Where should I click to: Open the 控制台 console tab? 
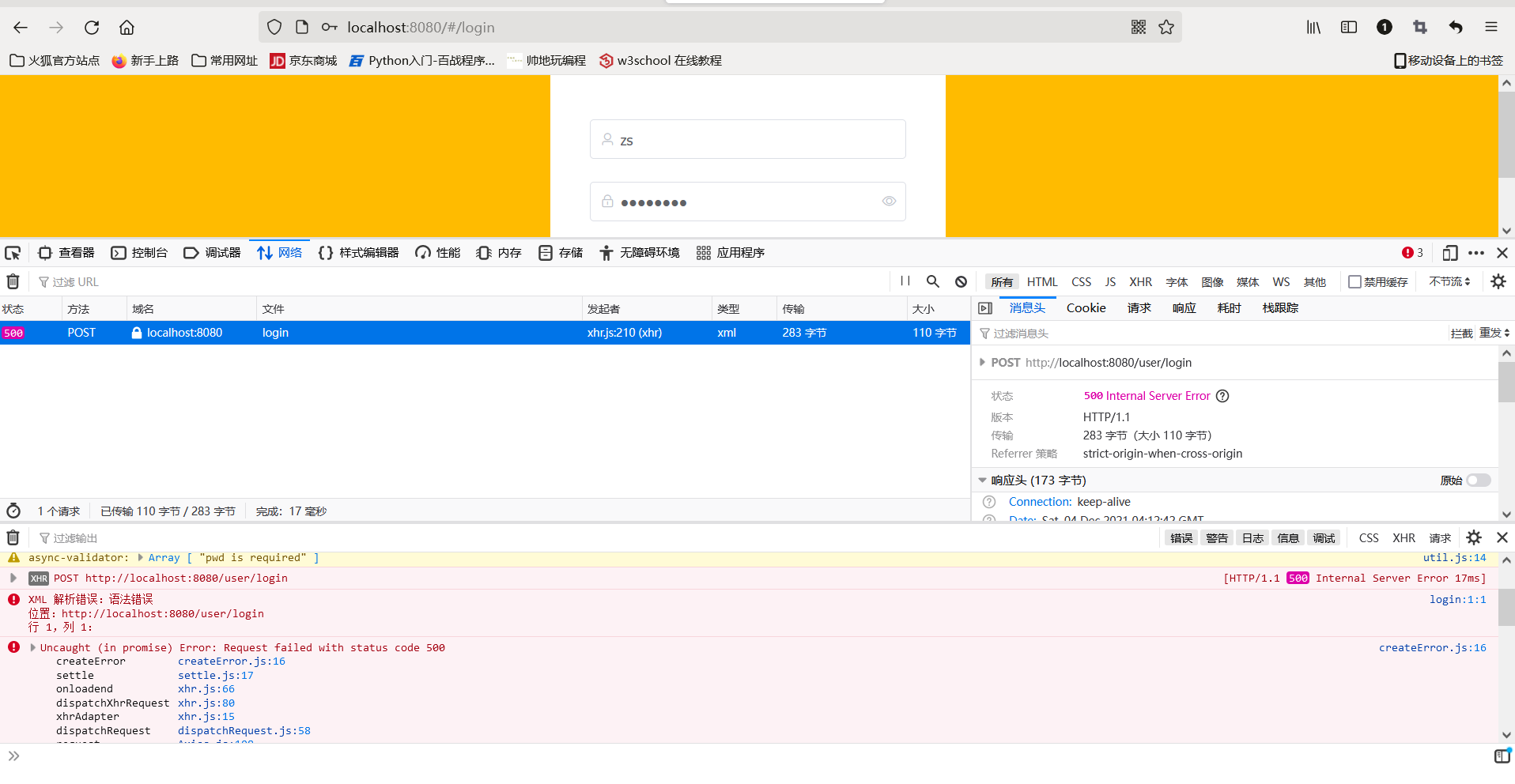click(140, 253)
